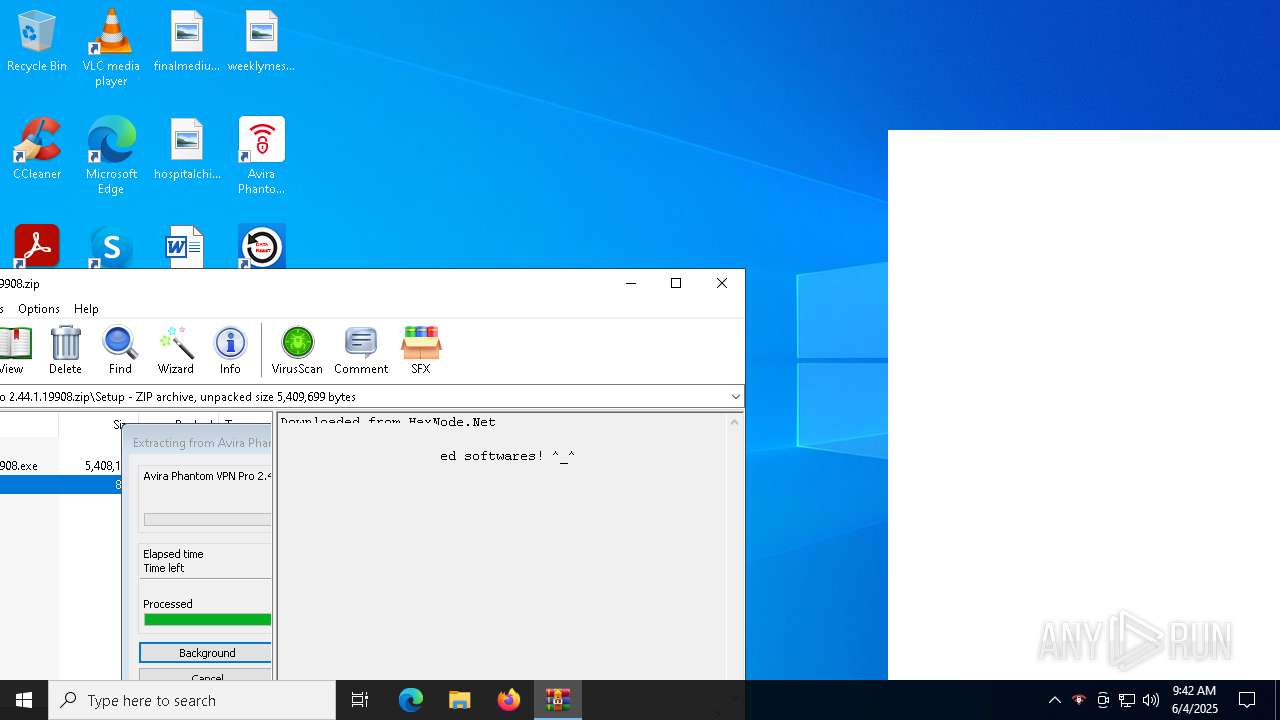Select the 908.exe file row

coord(61,466)
